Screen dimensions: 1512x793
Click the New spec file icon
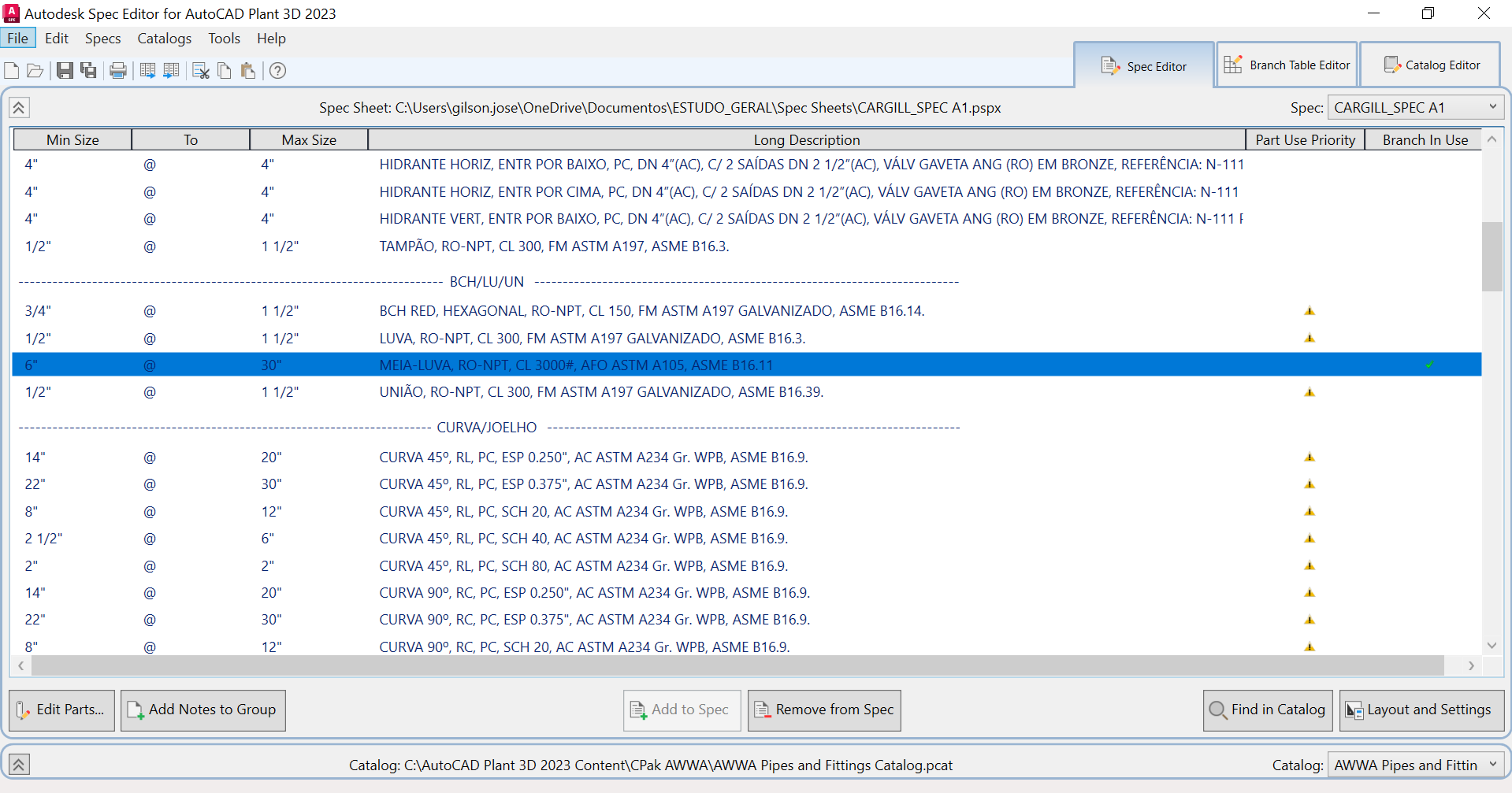(12, 71)
